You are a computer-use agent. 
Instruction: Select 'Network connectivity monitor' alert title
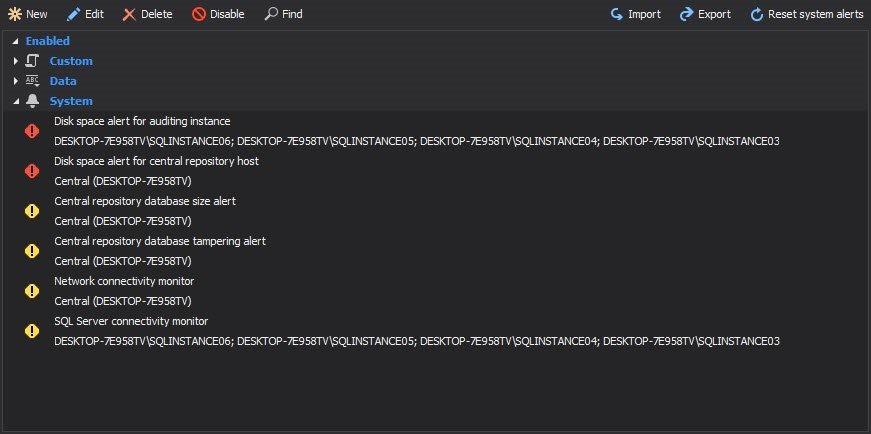click(x=124, y=281)
